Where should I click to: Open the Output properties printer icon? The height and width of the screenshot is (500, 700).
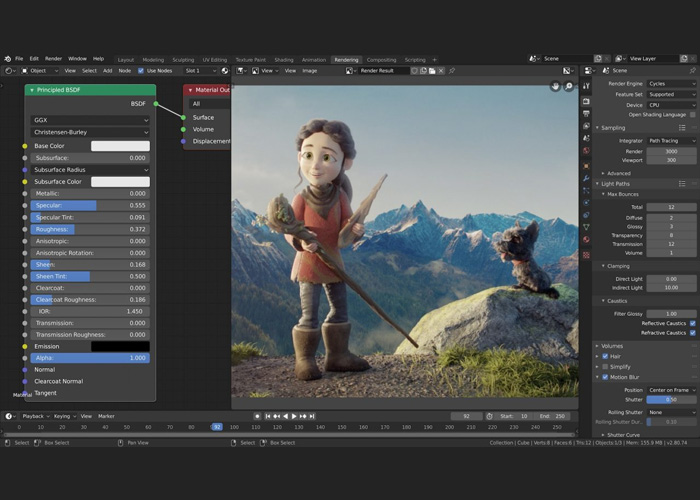point(586,114)
